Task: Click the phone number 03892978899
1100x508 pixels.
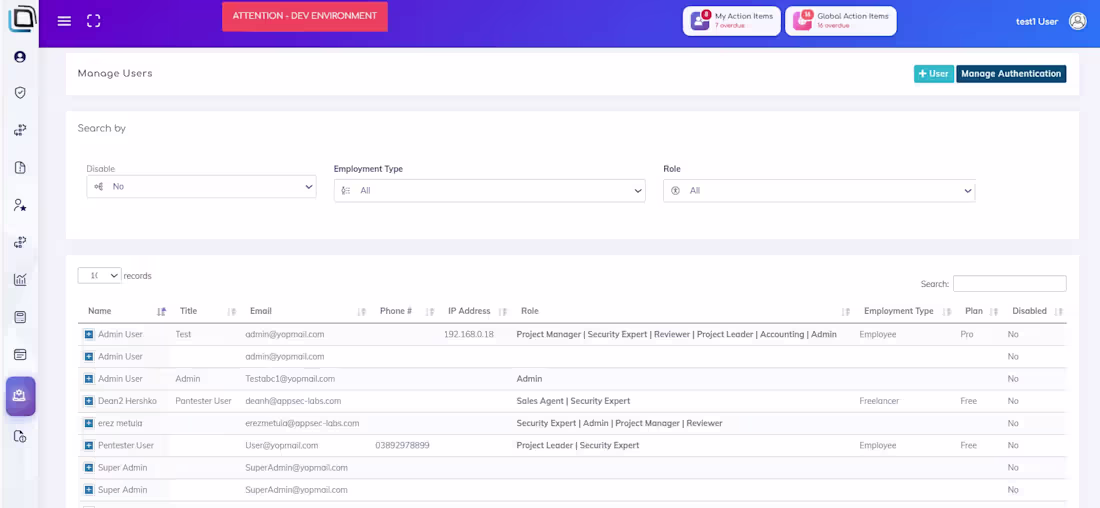Action: coord(403,446)
